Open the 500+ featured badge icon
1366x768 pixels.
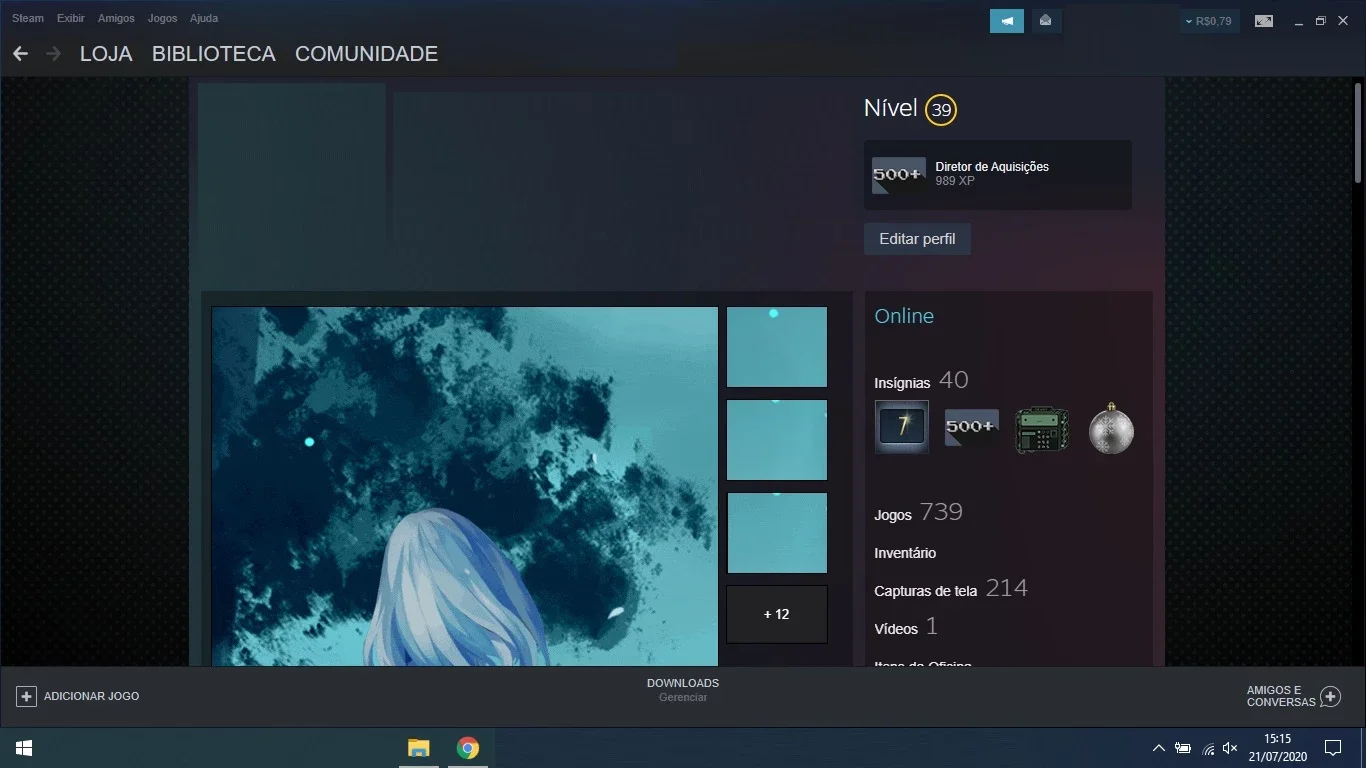pyautogui.click(x=898, y=175)
